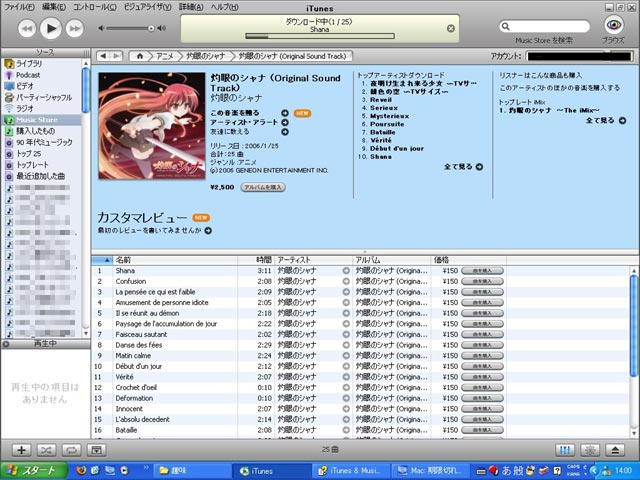This screenshot has width=640, height=480.
Task: Select パーティーシャッフル in source list
Action: click(44, 98)
